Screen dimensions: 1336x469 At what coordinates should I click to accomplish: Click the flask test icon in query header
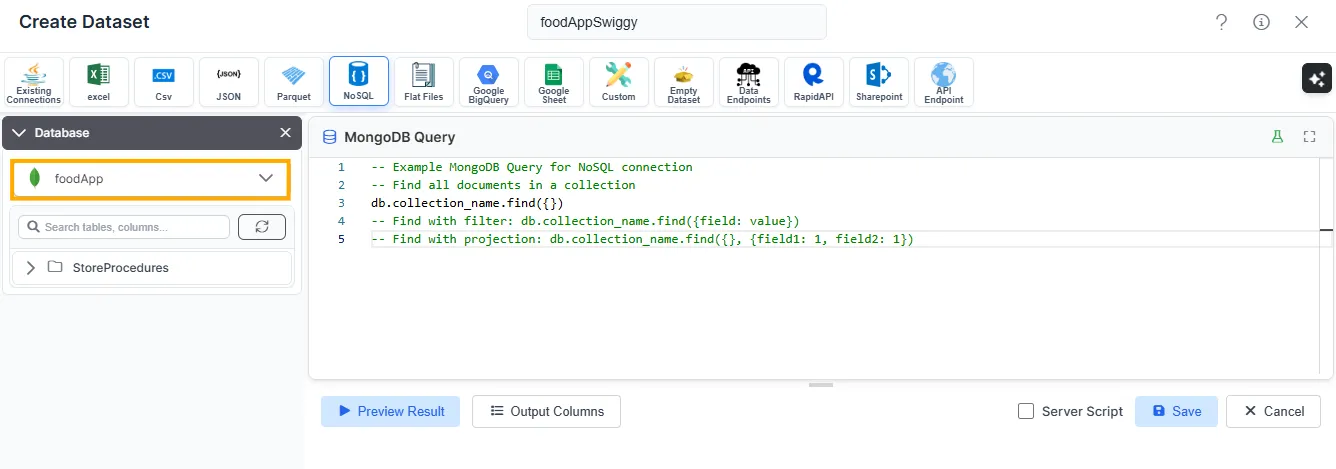click(1277, 137)
